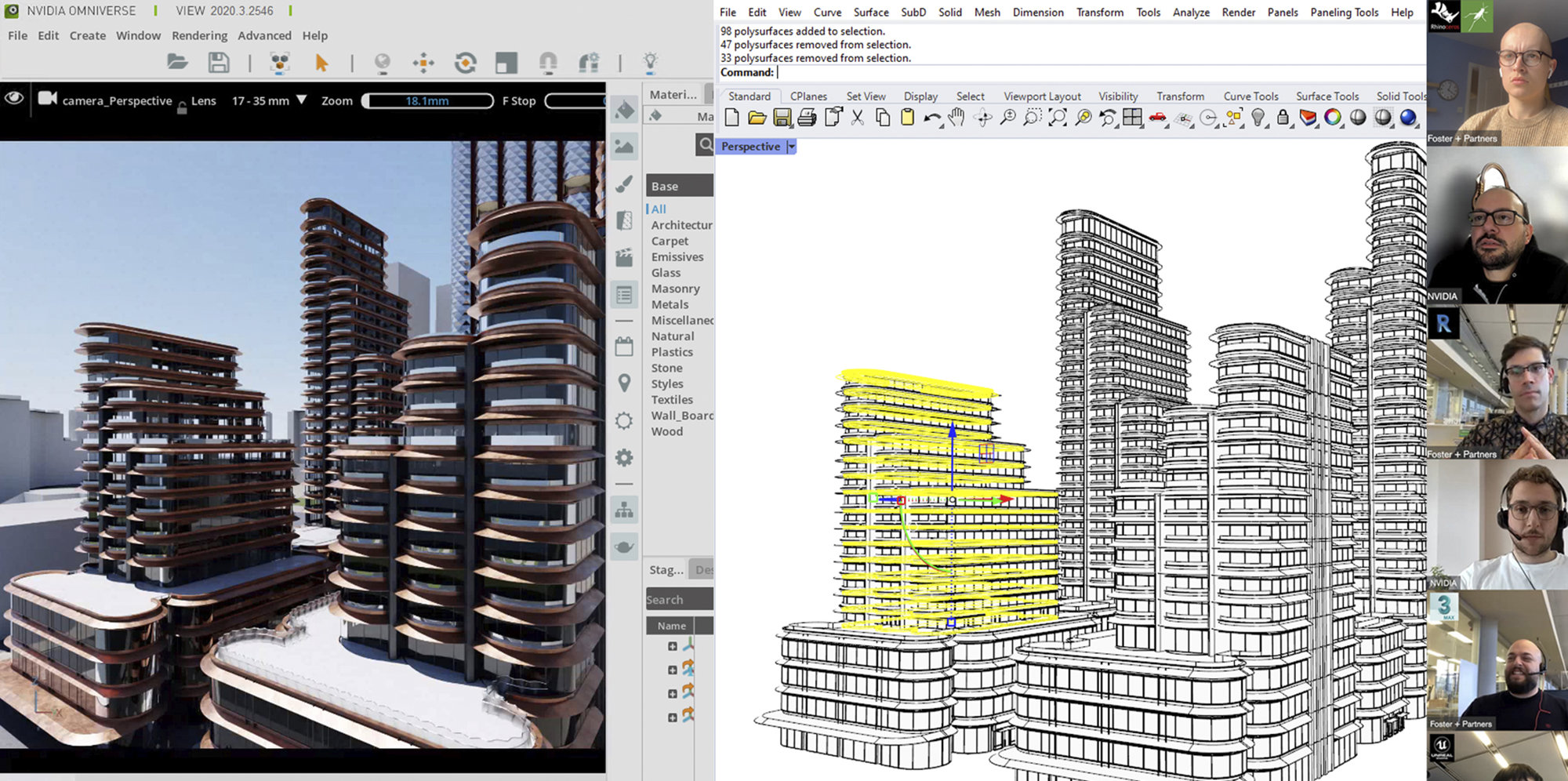Expand the first item in Stage tree
The width and height of the screenshot is (1568, 781).
(x=672, y=646)
